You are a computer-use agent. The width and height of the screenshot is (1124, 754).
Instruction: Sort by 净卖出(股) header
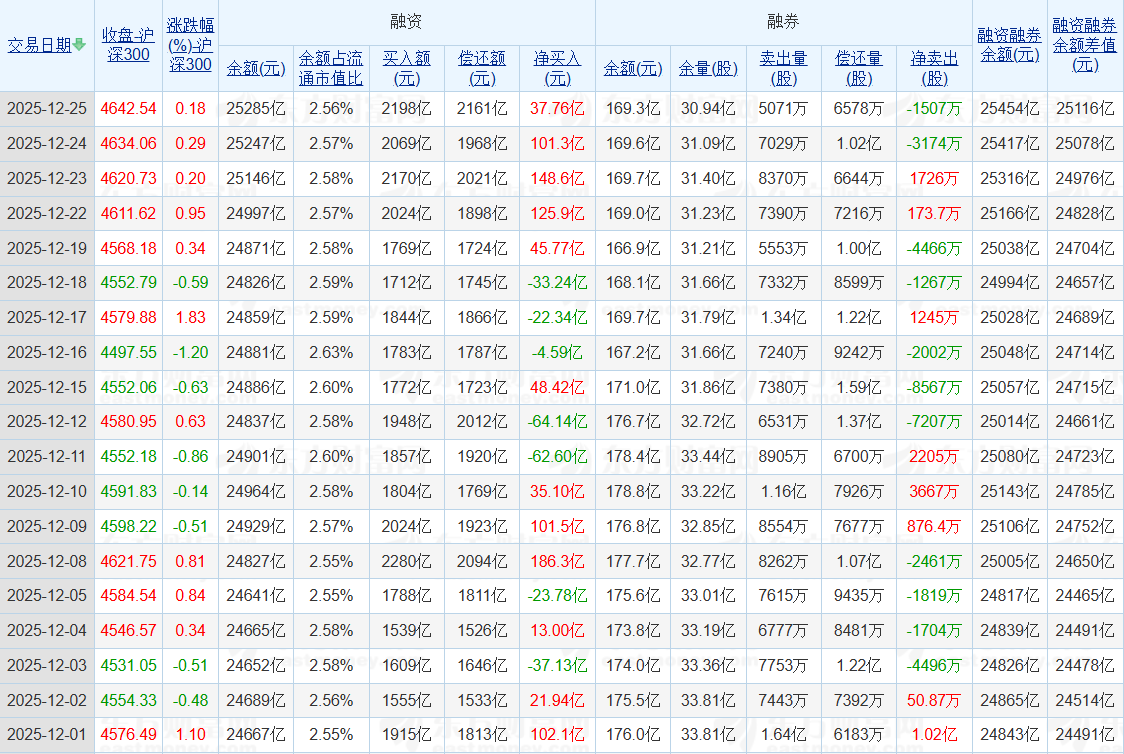(x=934, y=68)
